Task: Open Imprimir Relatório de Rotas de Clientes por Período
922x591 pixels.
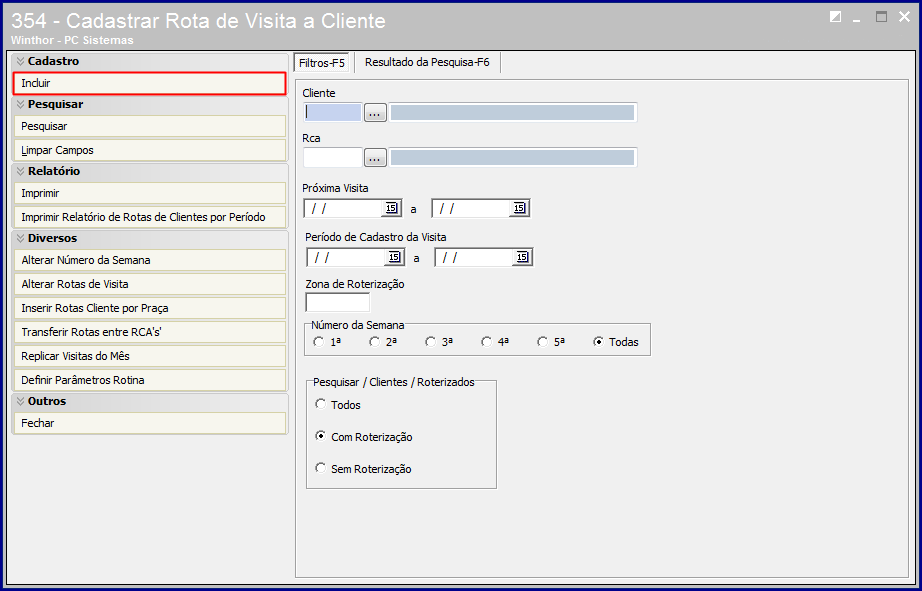Action: point(149,218)
